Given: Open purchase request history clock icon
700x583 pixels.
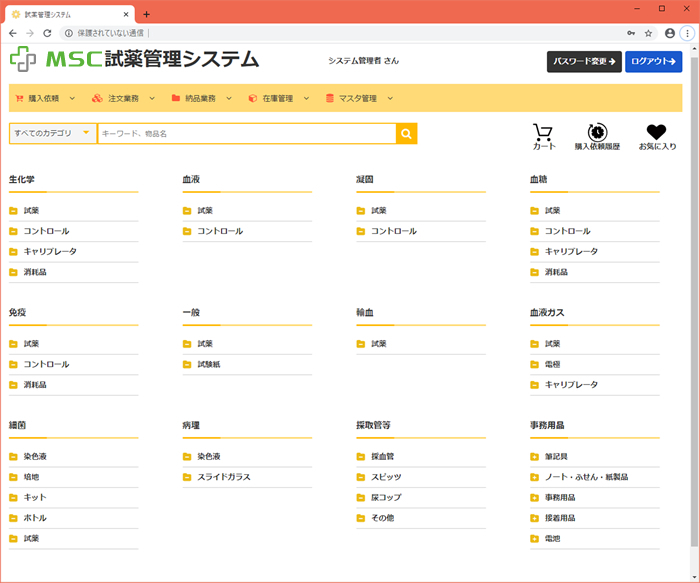Looking at the screenshot, I should pos(597,133).
